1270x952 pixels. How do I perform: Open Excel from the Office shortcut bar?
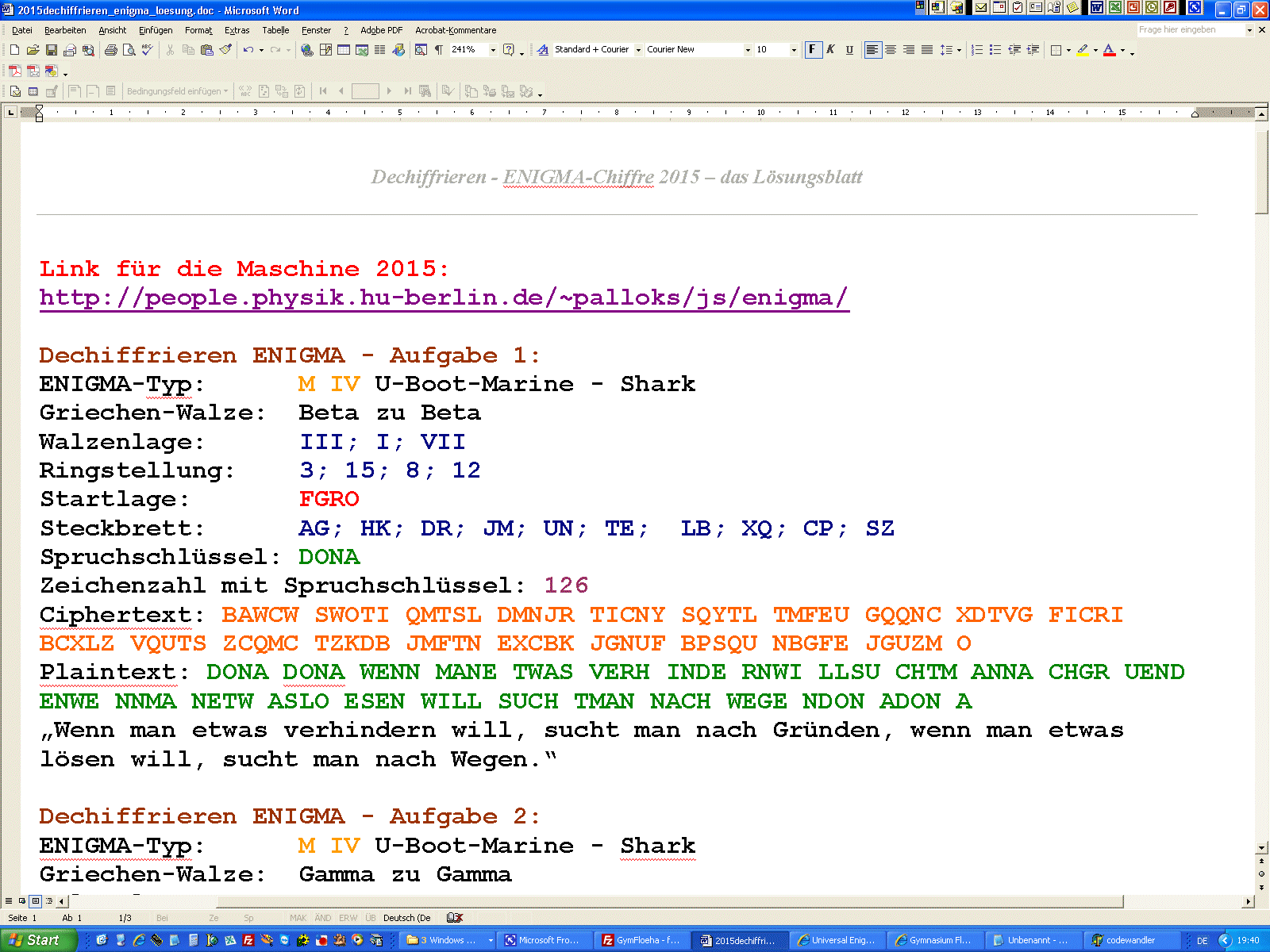pos(1114,8)
